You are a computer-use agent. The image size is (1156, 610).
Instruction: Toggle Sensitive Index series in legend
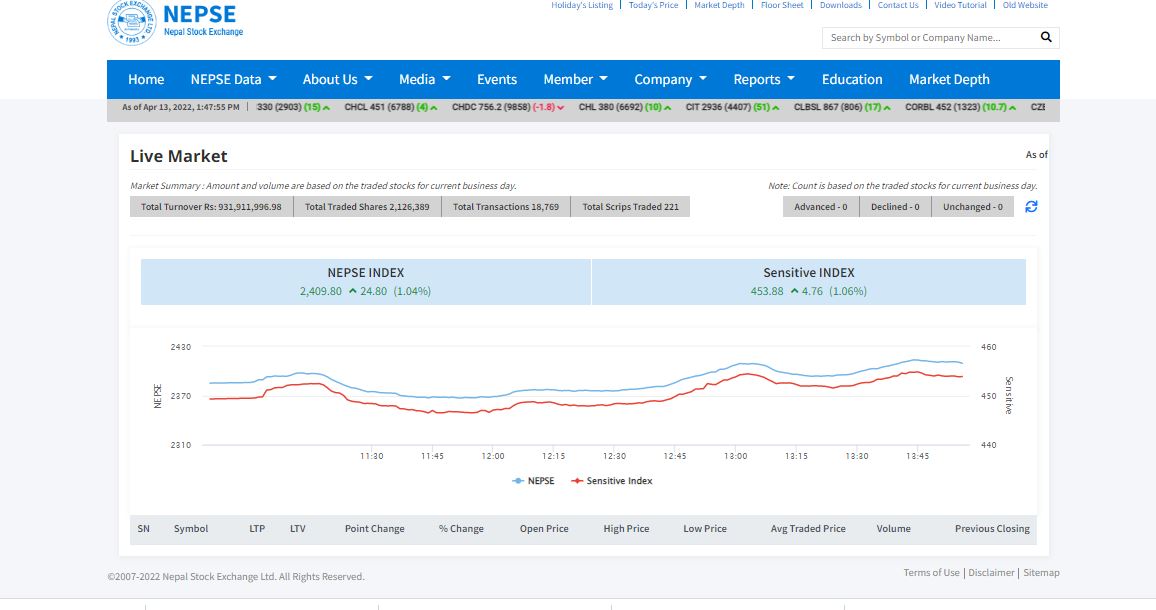[x=611, y=481]
